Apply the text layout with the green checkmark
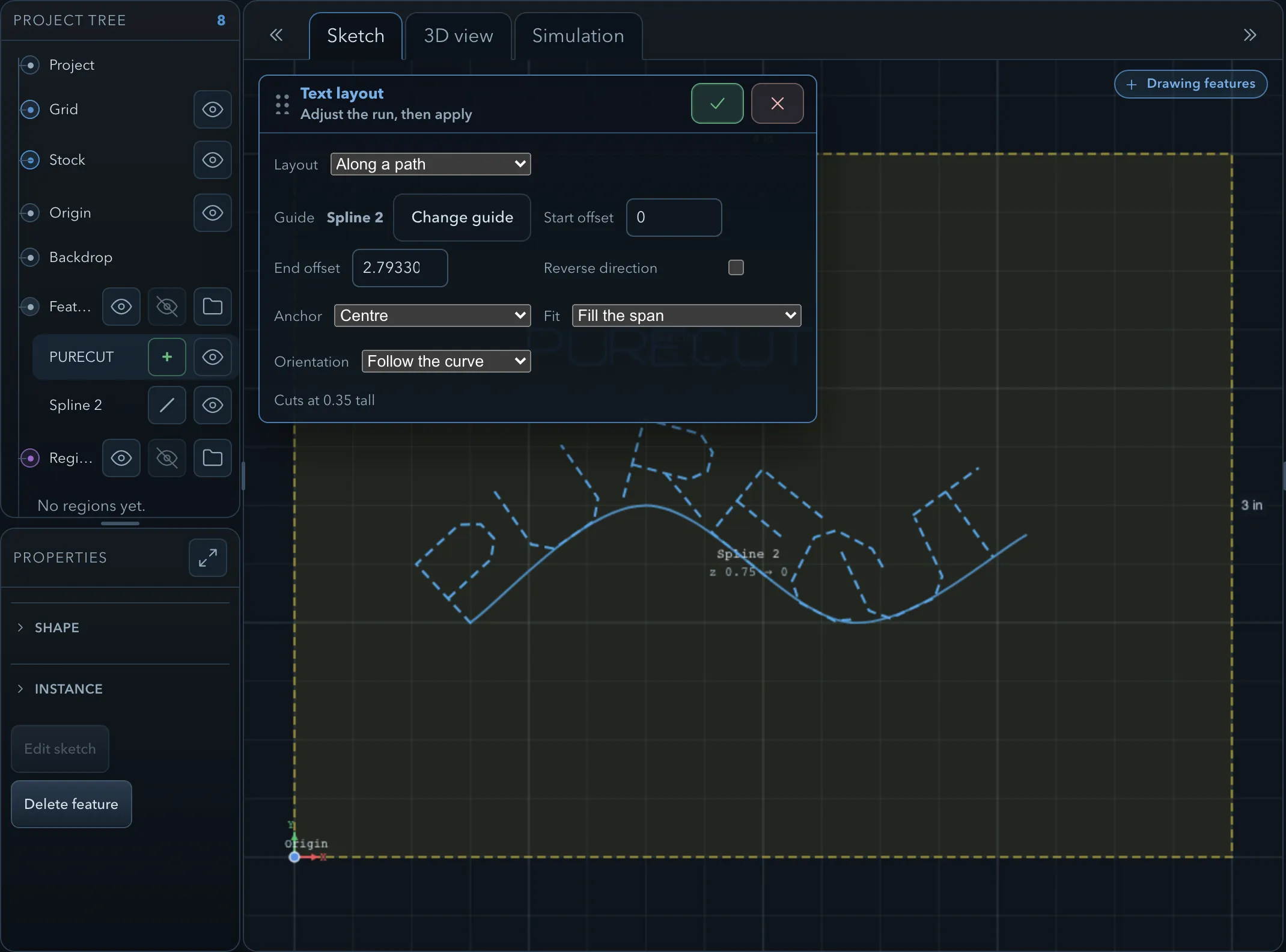 point(717,103)
